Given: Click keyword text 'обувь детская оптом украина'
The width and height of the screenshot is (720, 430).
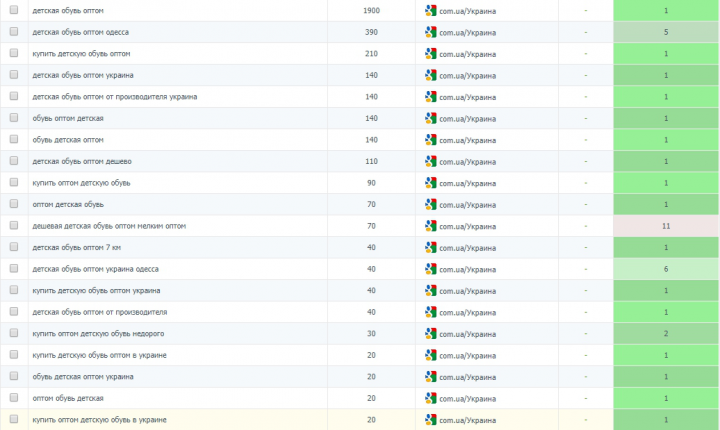Looking at the screenshot, I should tap(83, 377).
